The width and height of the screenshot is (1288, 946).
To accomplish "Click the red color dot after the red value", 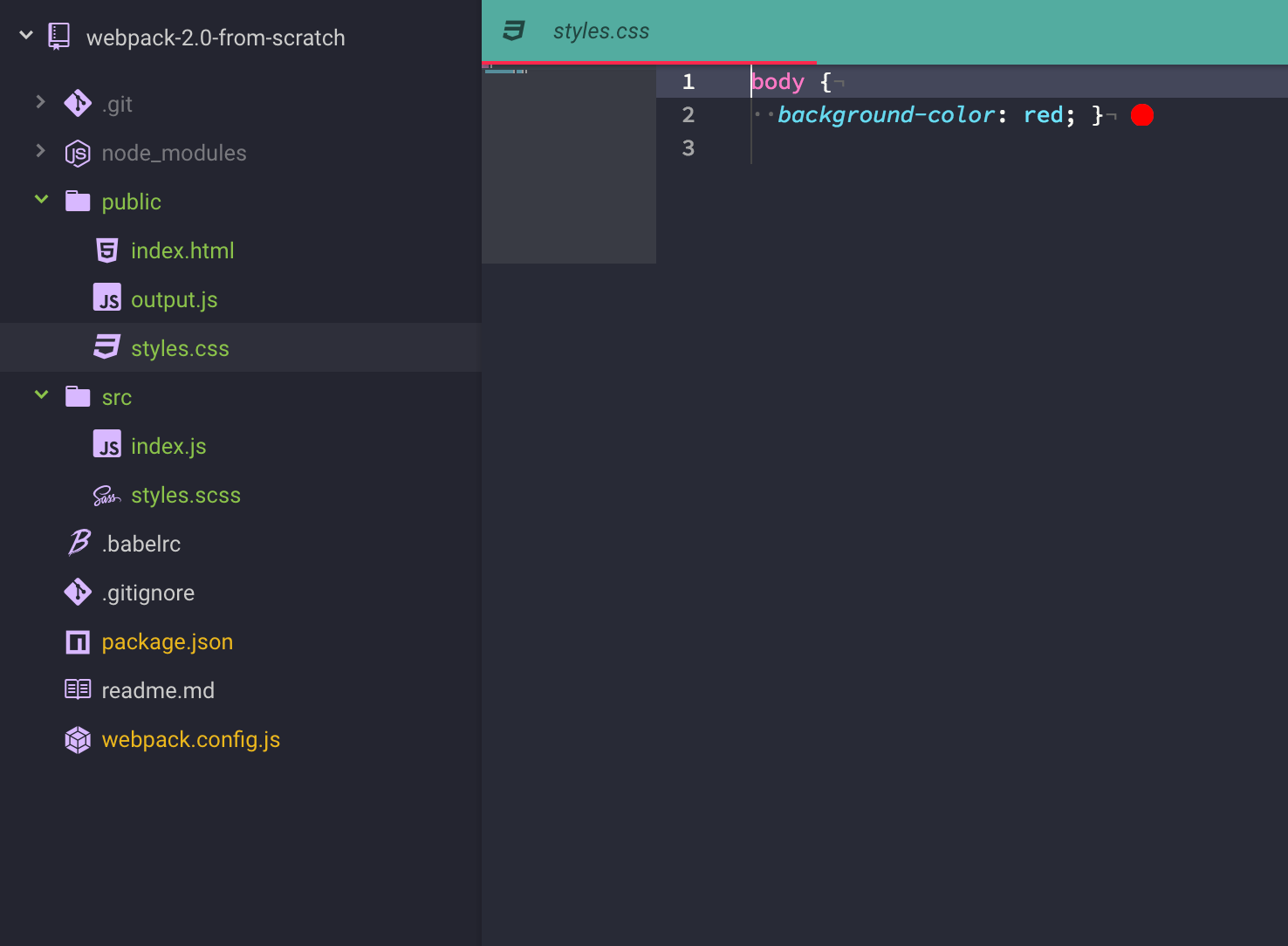I will tap(1141, 114).
